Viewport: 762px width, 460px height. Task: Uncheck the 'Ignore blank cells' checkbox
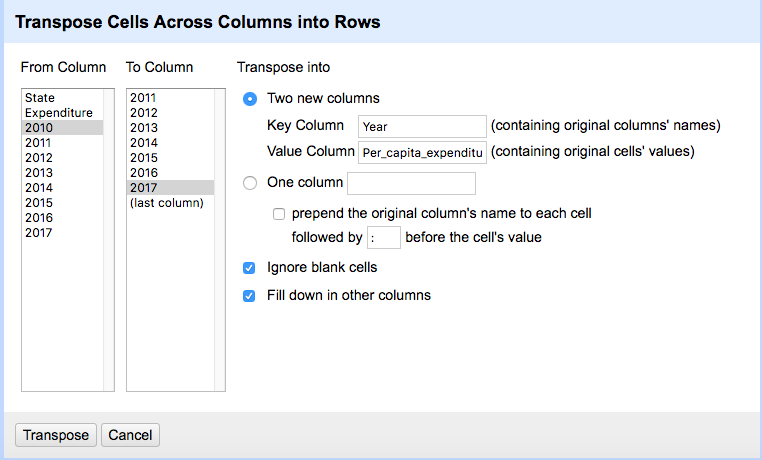(x=249, y=268)
